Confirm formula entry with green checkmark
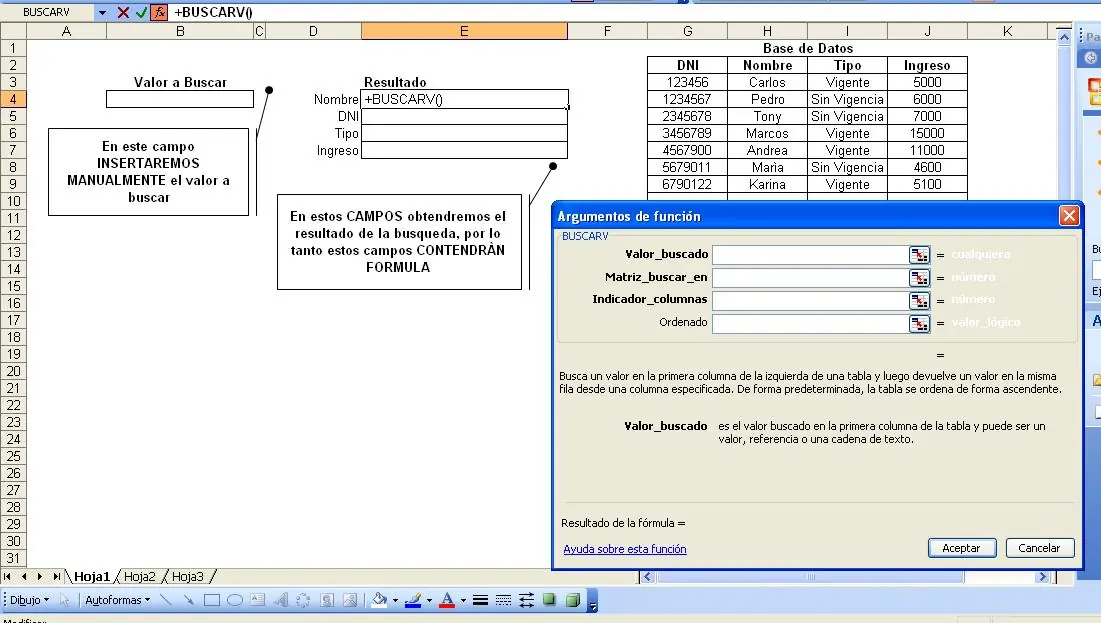The height and width of the screenshot is (623, 1101). point(141,12)
